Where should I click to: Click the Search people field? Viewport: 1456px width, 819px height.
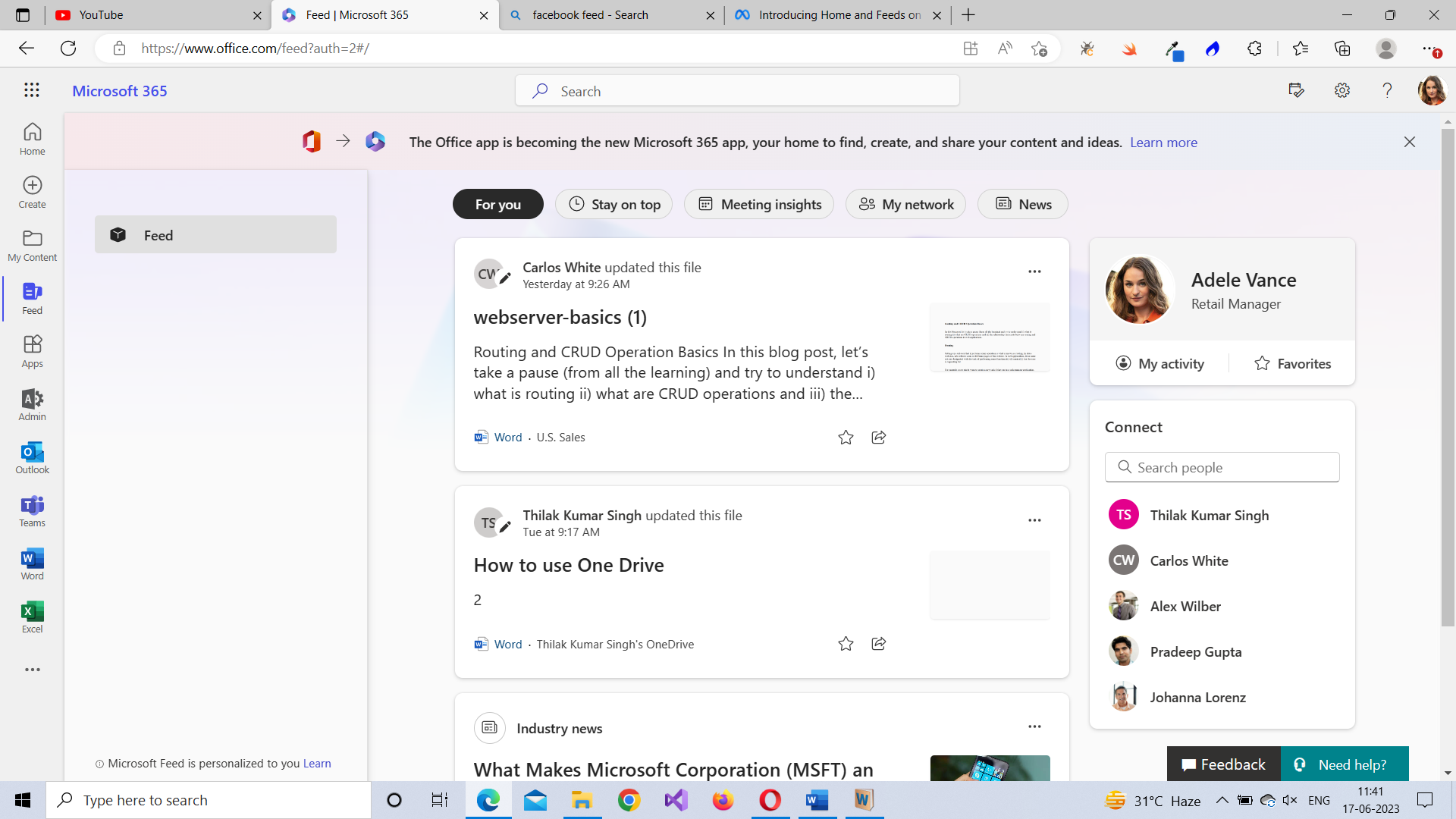tap(1222, 467)
